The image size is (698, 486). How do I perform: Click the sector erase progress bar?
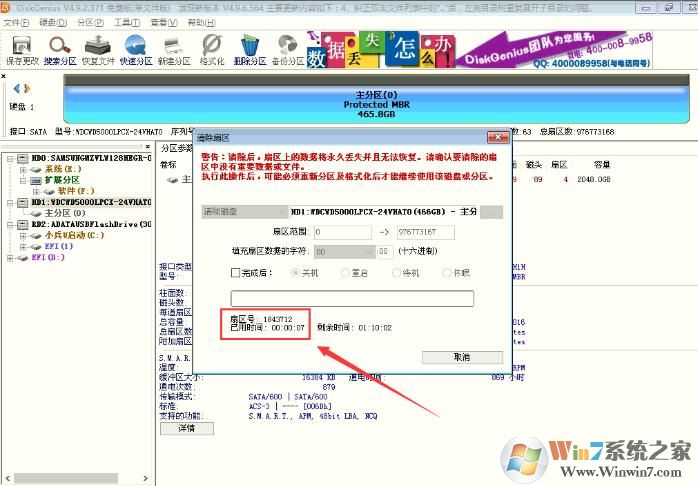tap(352, 298)
